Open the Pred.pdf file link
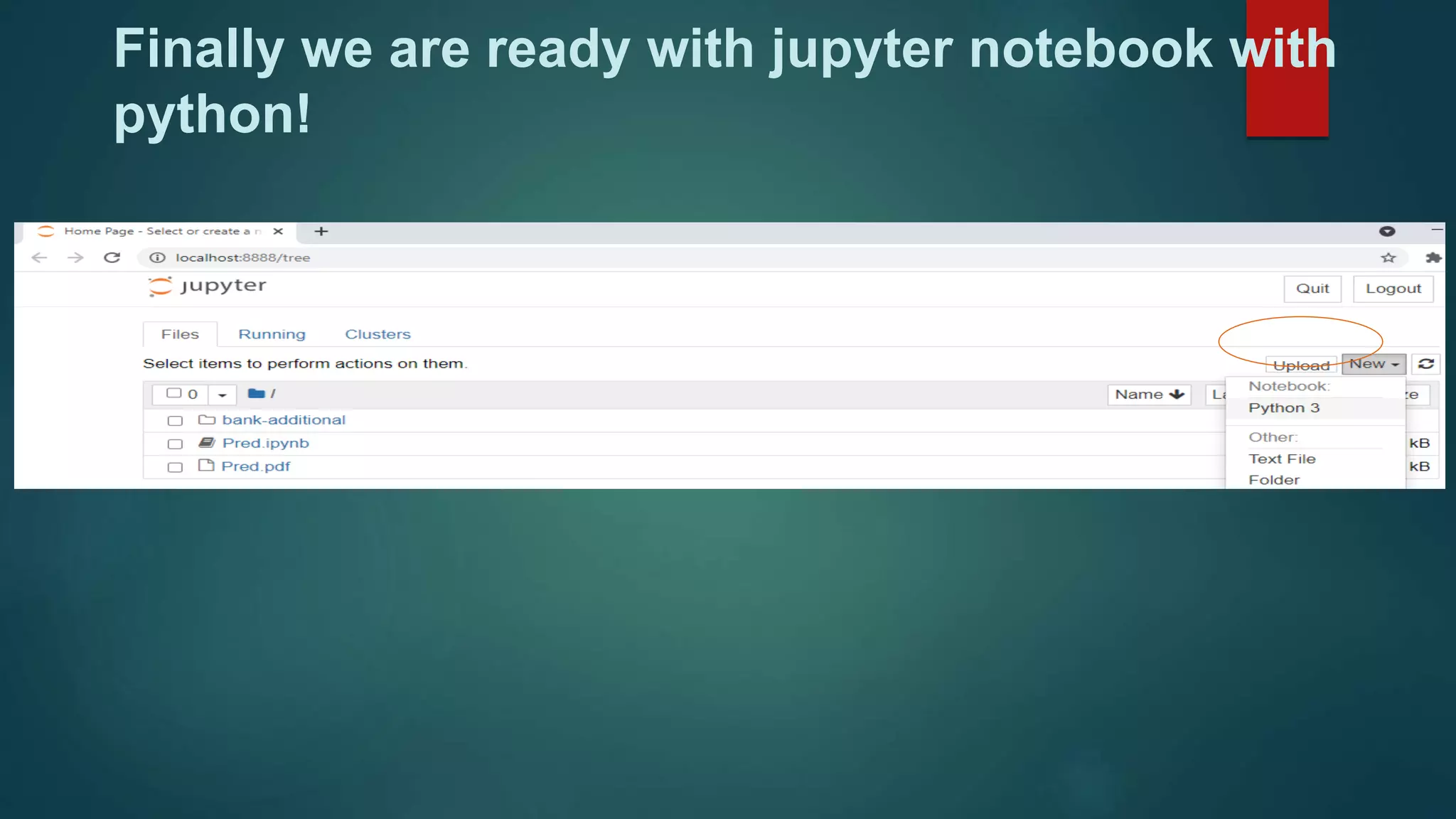1456x819 pixels. [256, 466]
